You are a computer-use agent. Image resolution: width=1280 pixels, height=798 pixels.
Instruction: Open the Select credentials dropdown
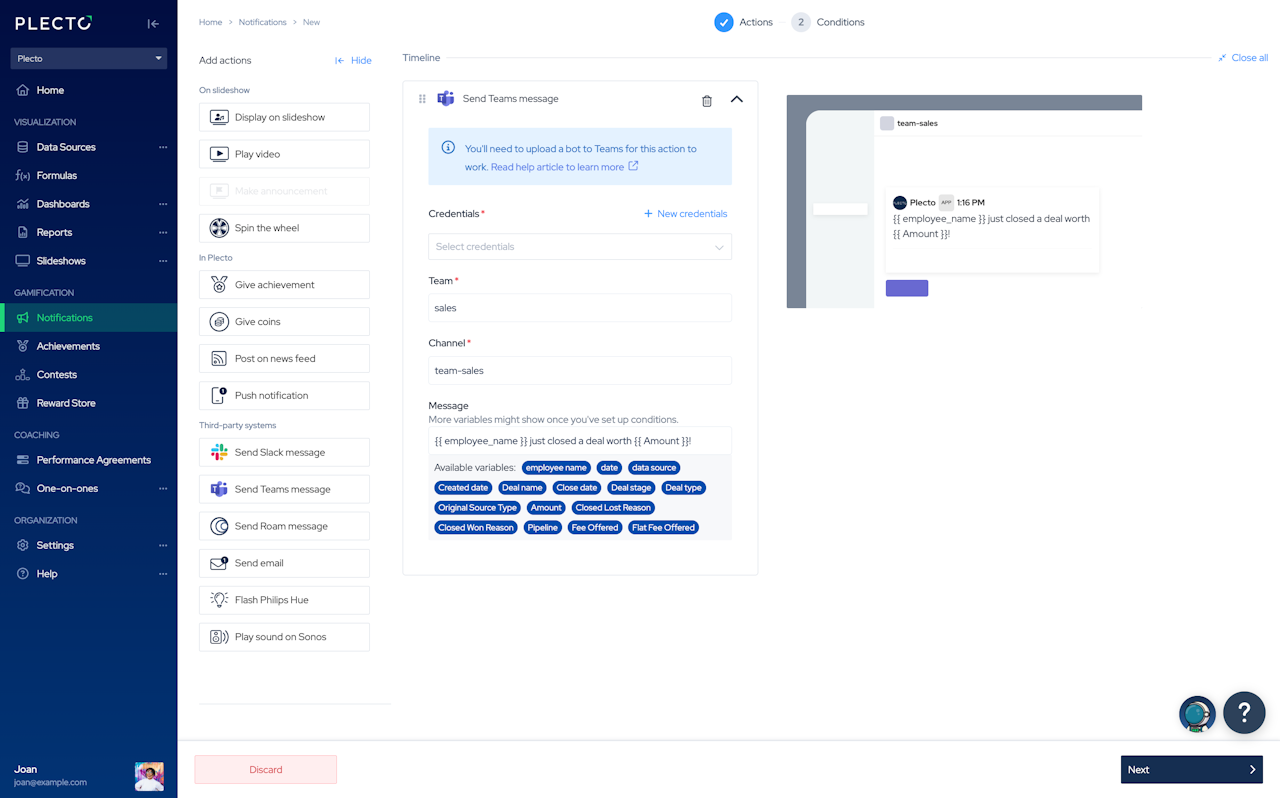[580, 247]
